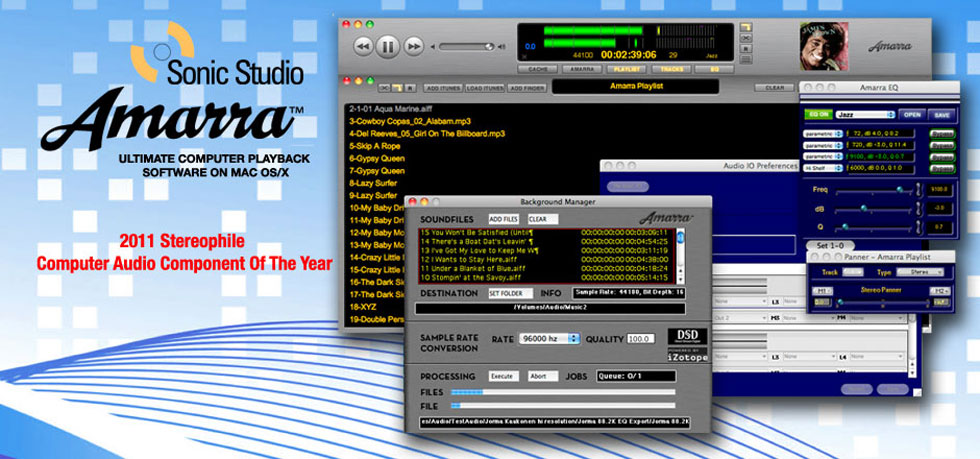980x459 pixels.
Task: Click OPEN in Amarra EQ
Action: (x=912, y=115)
